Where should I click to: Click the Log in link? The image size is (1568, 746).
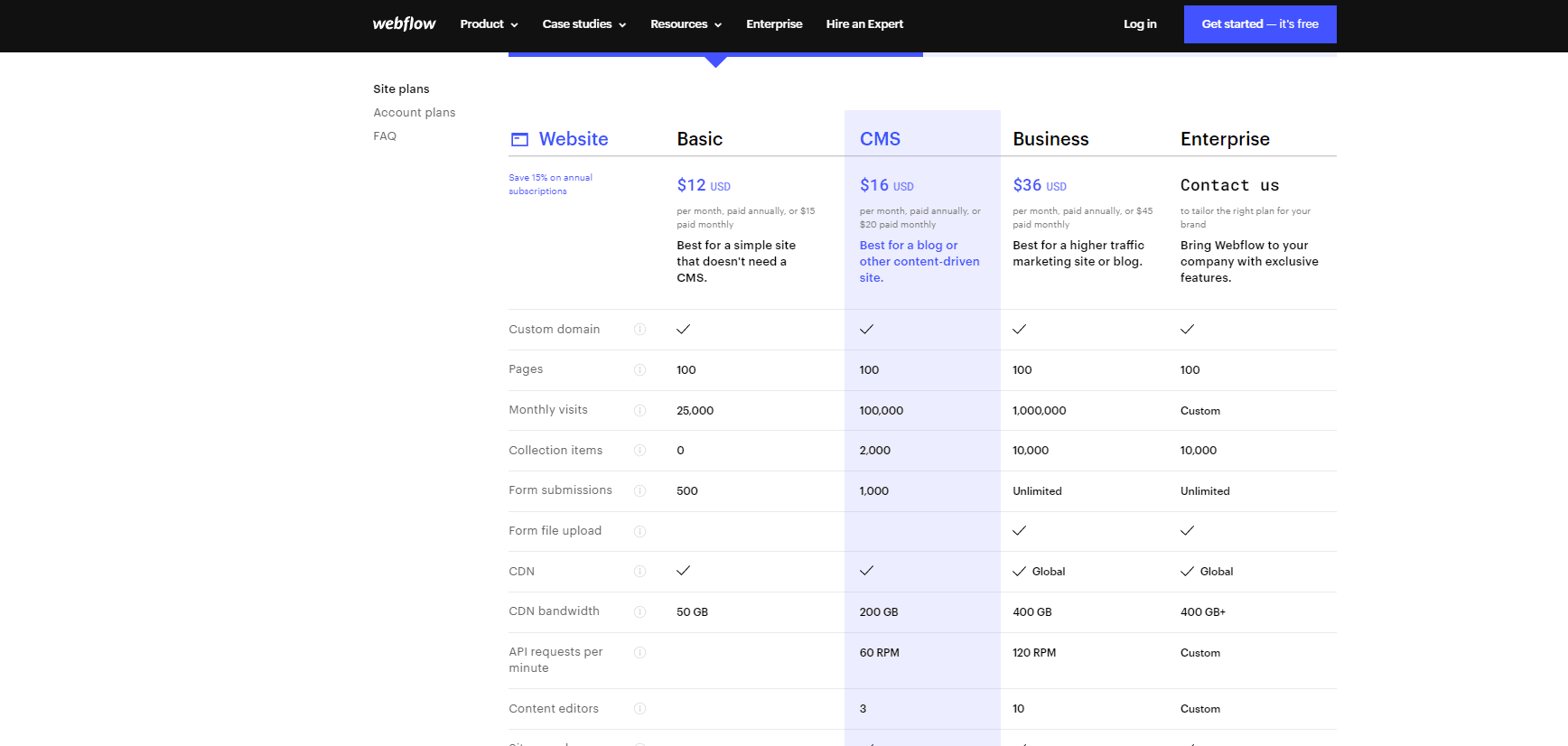1140,24
